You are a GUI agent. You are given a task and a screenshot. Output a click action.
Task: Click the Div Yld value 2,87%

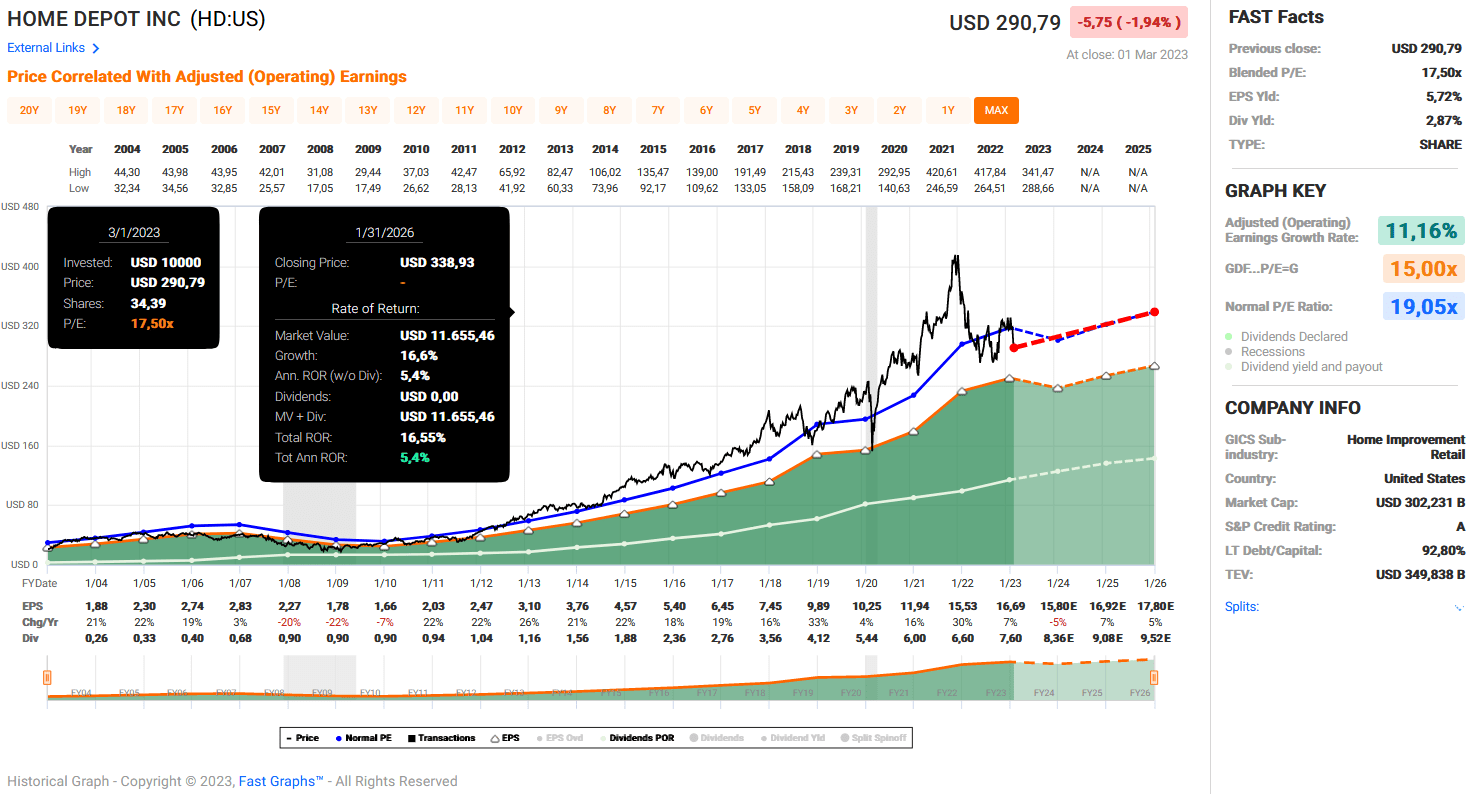point(1444,120)
